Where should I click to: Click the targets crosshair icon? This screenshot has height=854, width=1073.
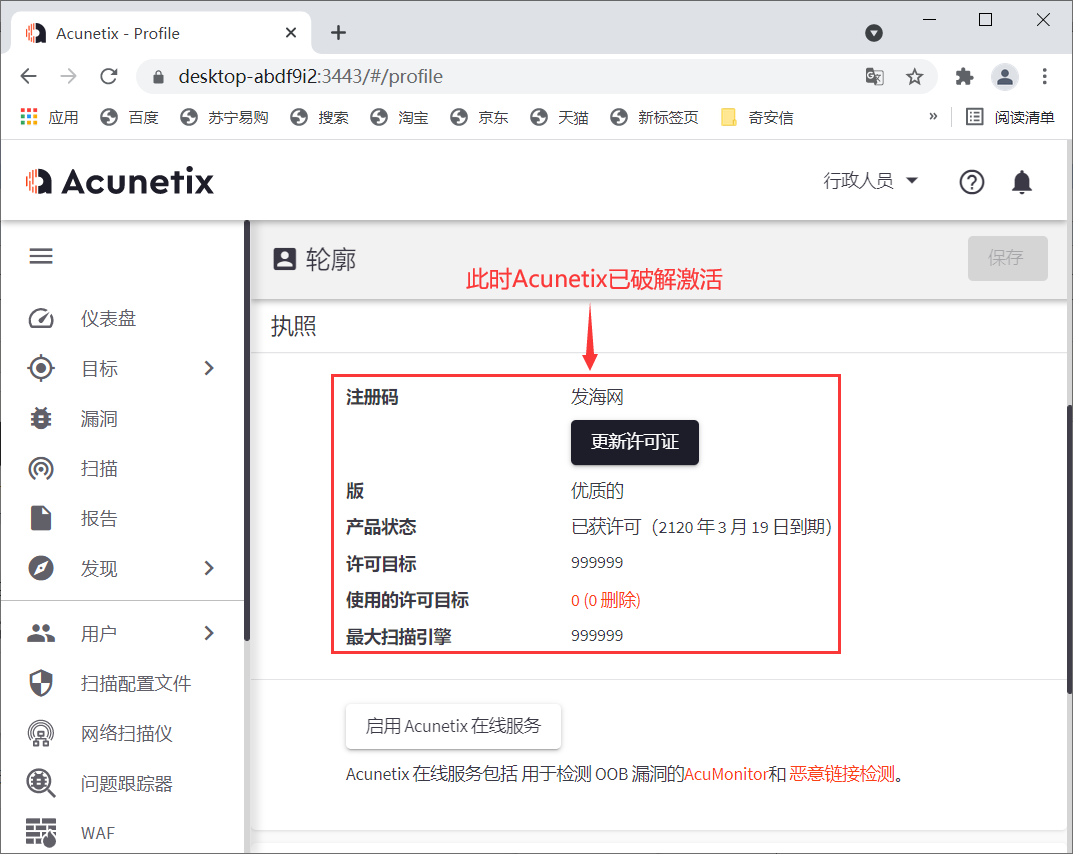coord(41,368)
